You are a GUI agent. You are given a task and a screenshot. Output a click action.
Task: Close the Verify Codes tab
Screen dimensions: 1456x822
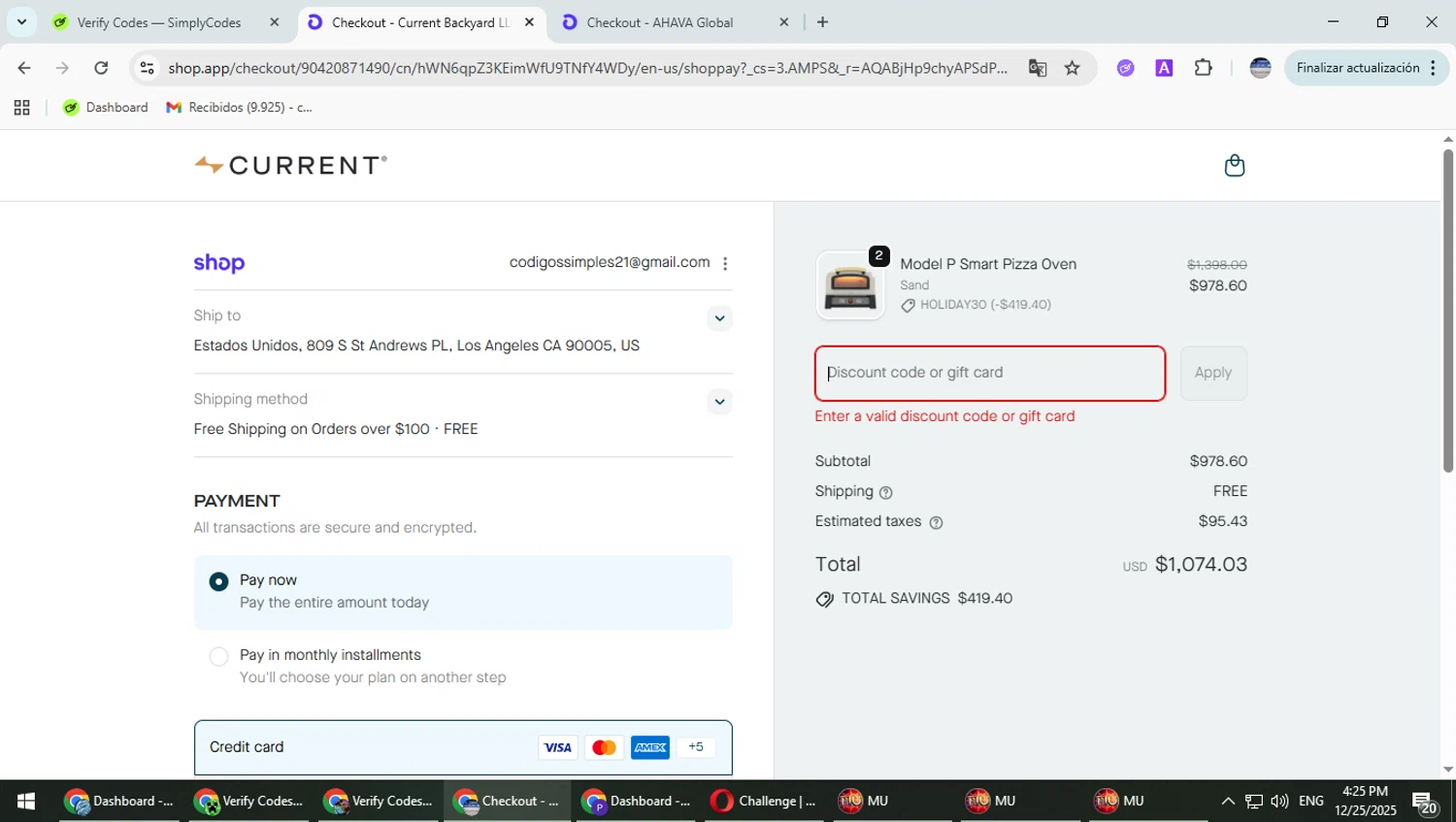point(275,22)
